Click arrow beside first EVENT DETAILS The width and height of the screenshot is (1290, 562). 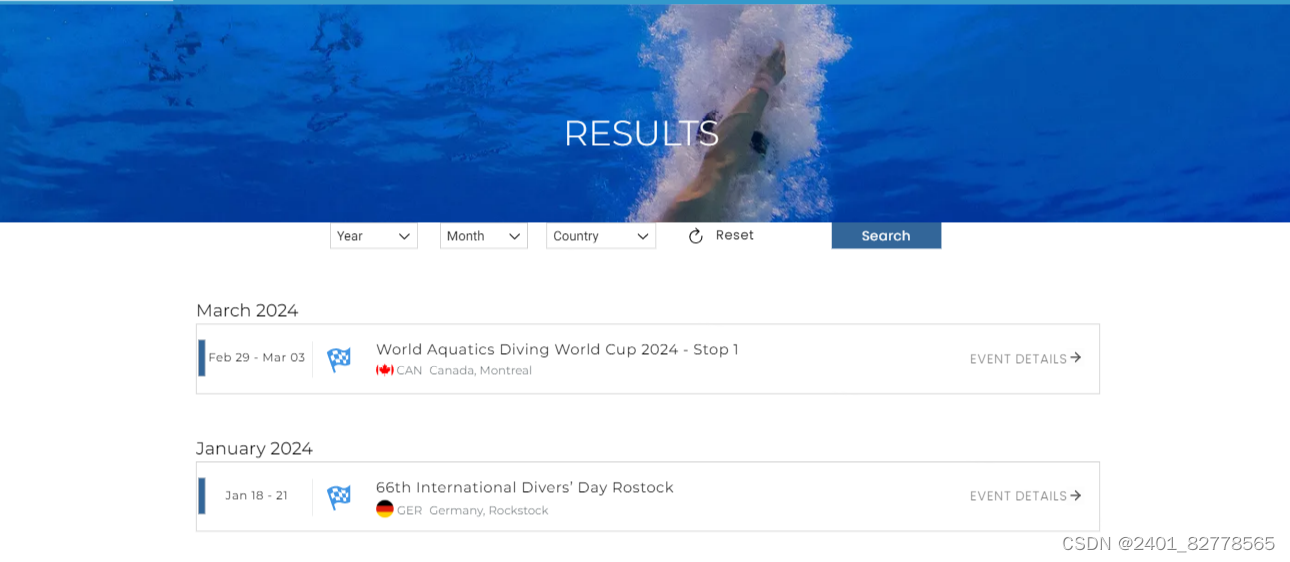coord(1076,357)
